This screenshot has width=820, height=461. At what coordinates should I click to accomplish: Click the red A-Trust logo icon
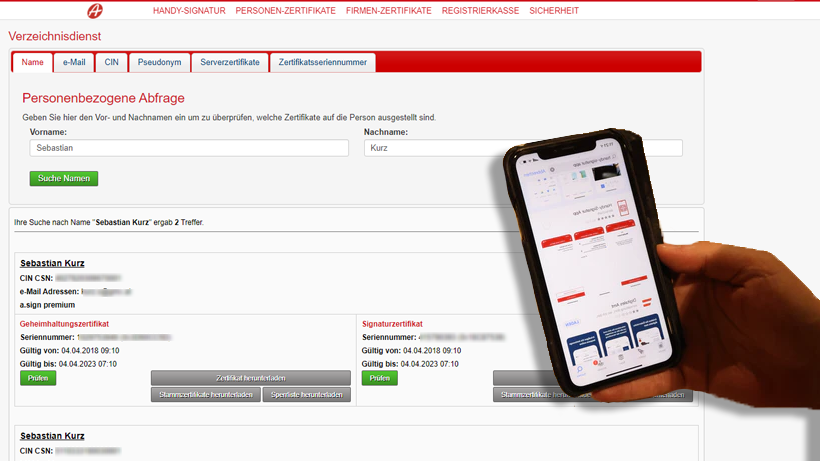tap(96, 9)
